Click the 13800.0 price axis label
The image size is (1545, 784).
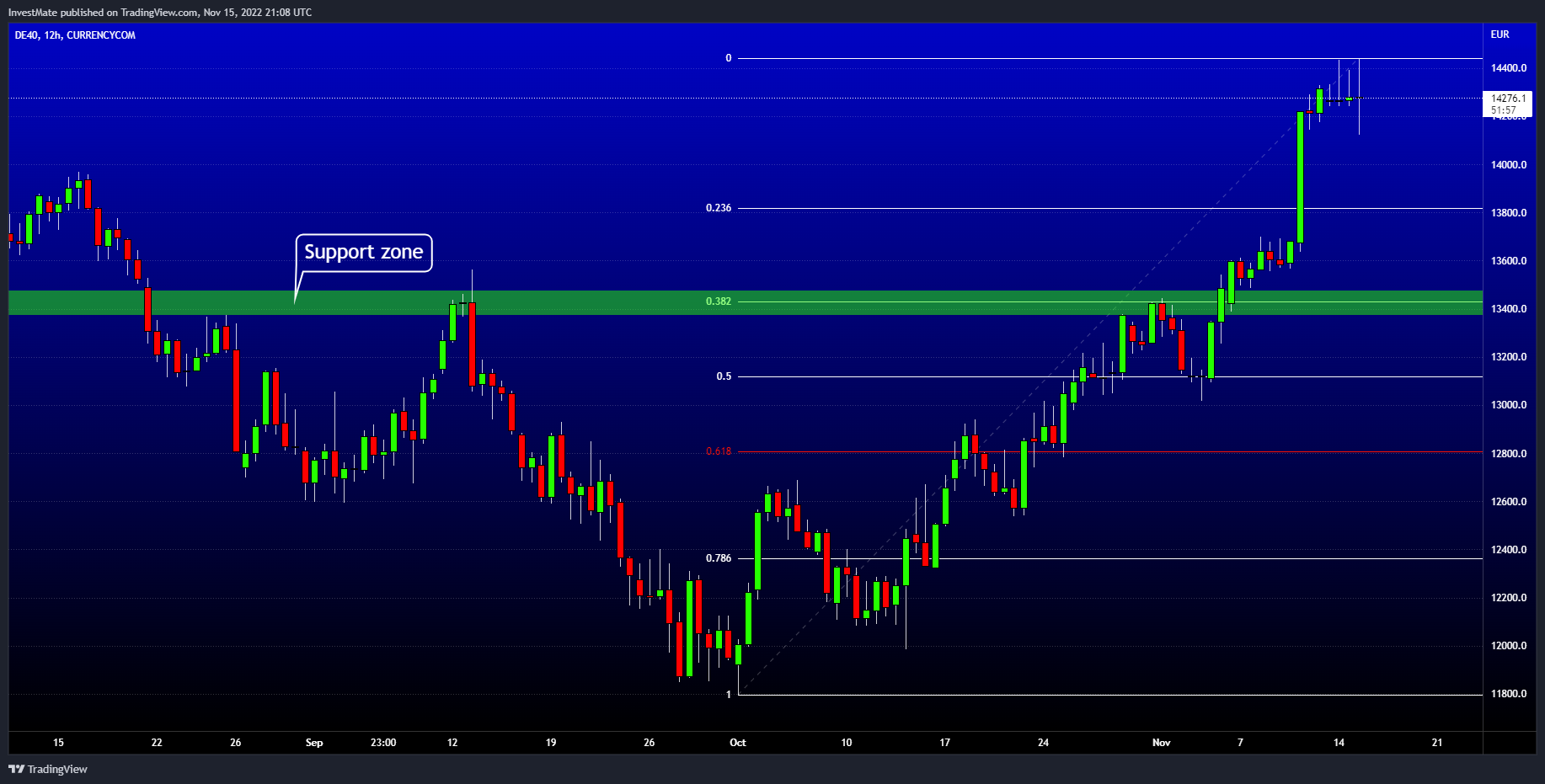coord(1509,213)
